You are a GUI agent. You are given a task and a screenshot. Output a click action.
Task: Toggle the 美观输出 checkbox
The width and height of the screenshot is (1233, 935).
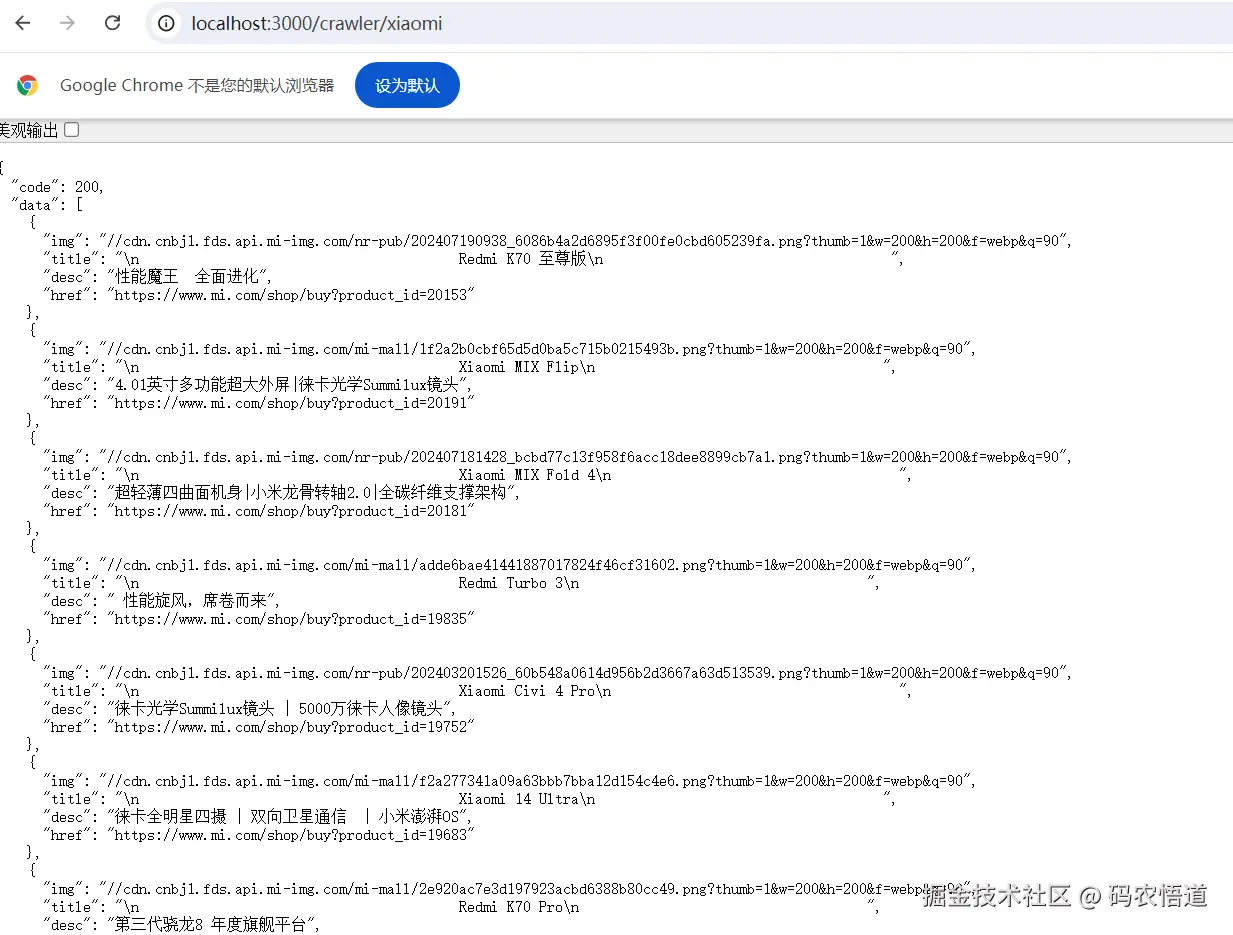(x=72, y=130)
